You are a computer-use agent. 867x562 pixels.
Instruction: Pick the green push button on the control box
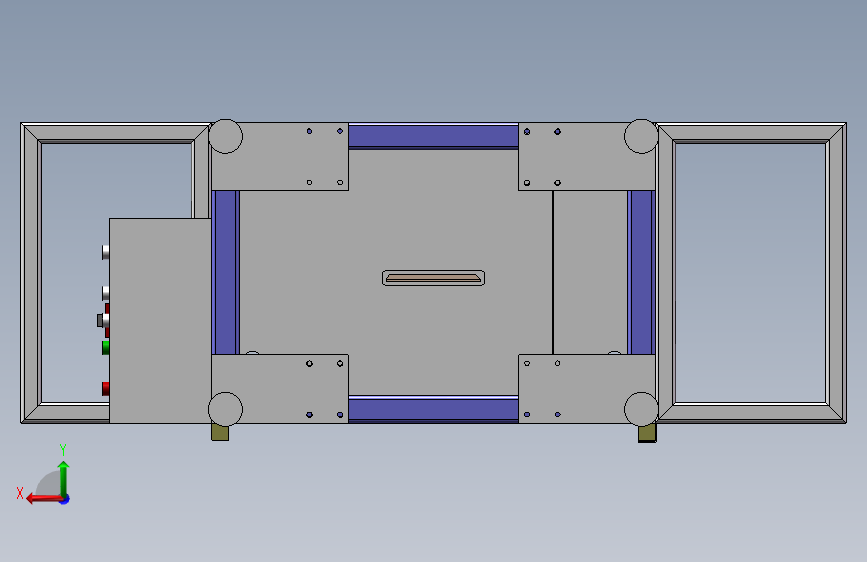pyautogui.click(x=106, y=347)
